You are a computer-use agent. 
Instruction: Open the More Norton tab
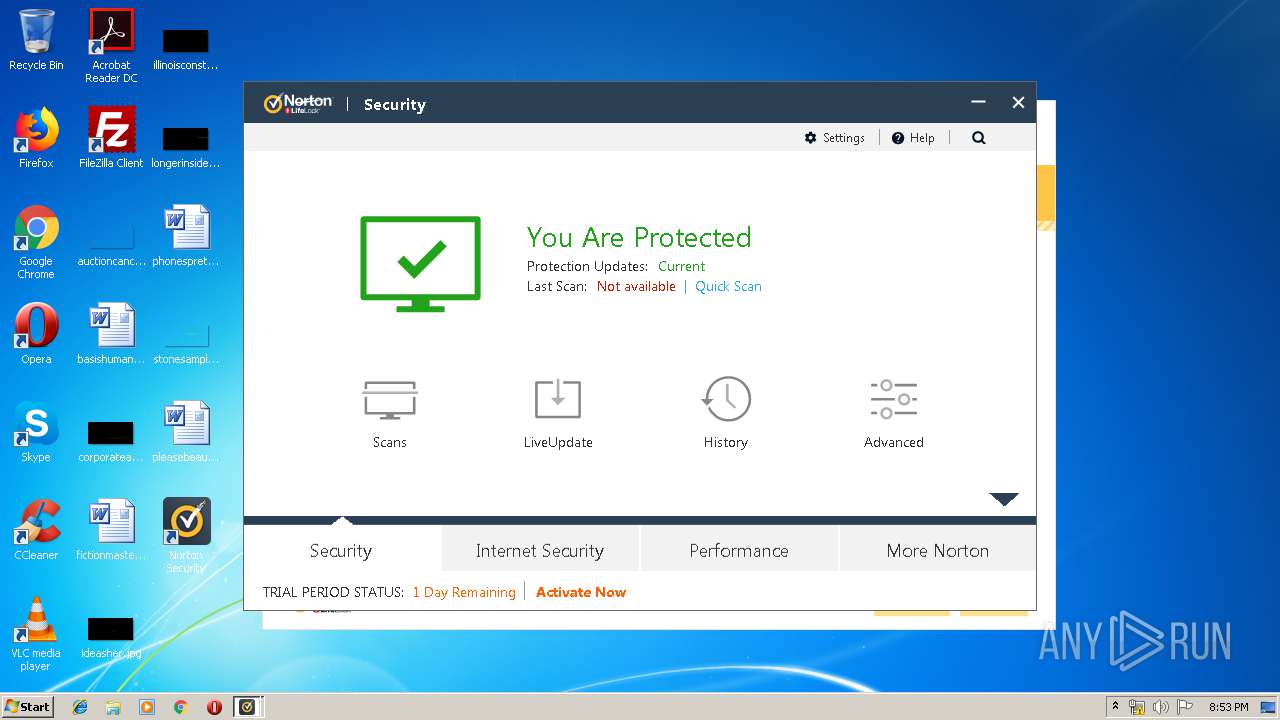(x=937, y=550)
